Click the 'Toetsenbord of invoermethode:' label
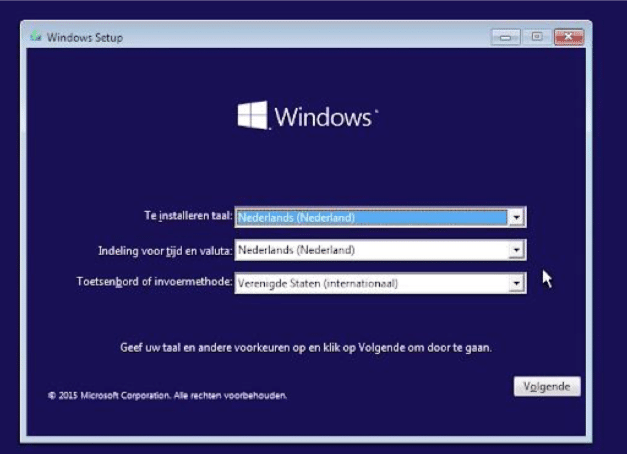This screenshot has height=454, width=627. coord(154,282)
